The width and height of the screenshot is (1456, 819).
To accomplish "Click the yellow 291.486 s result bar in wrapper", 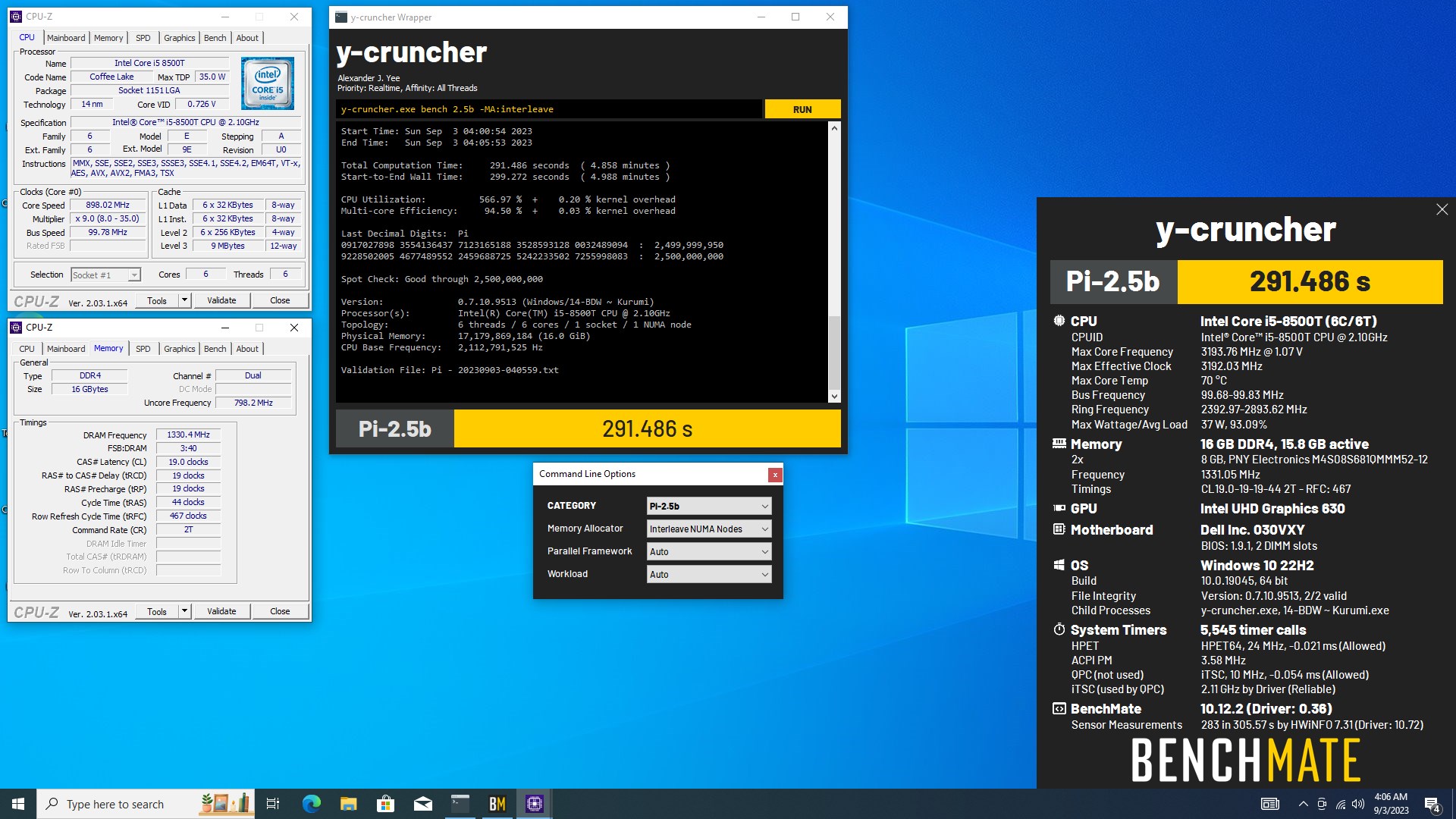I will coord(648,429).
